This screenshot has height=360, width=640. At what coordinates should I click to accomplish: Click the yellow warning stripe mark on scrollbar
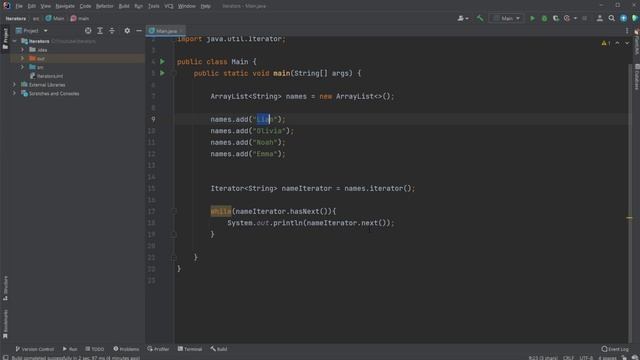pyautogui.click(x=629, y=218)
